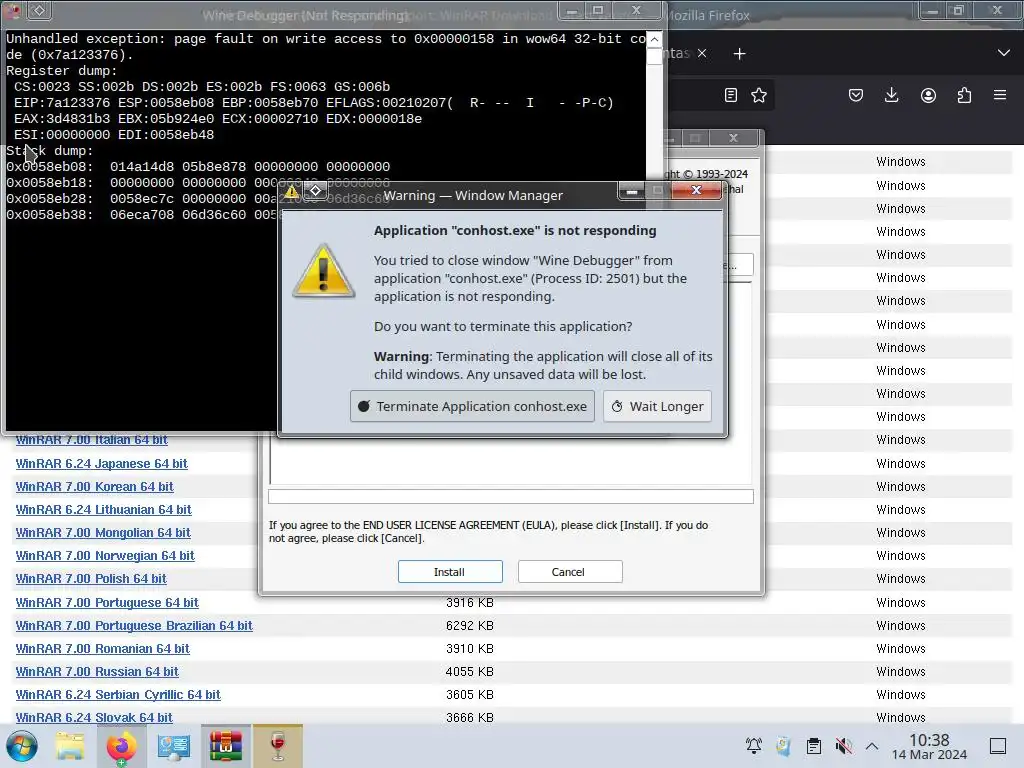The image size is (1024, 768).
Task: Close the current Firefox tab
Action: (702, 54)
